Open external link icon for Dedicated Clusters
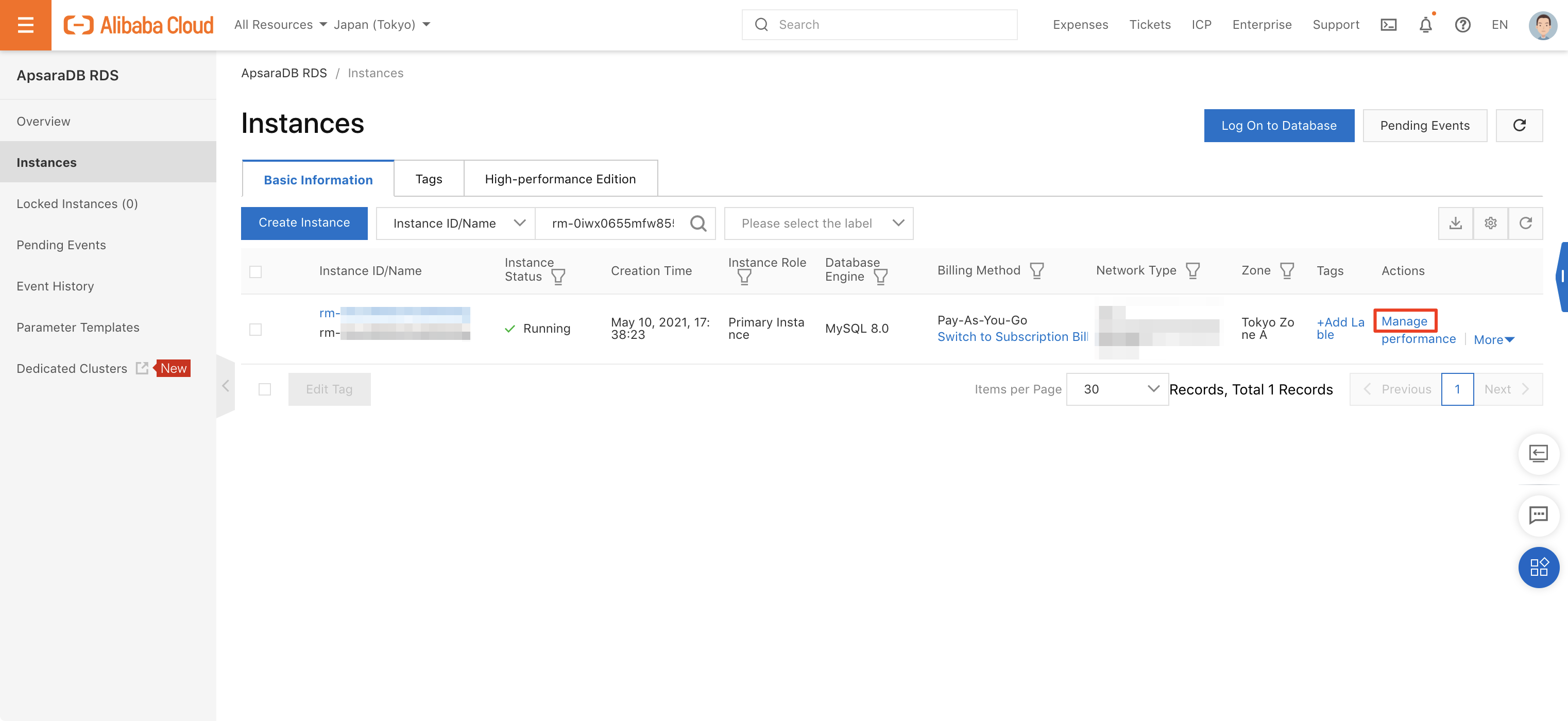The width and height of the screenshot is (1568, 721). coord(142,368)
